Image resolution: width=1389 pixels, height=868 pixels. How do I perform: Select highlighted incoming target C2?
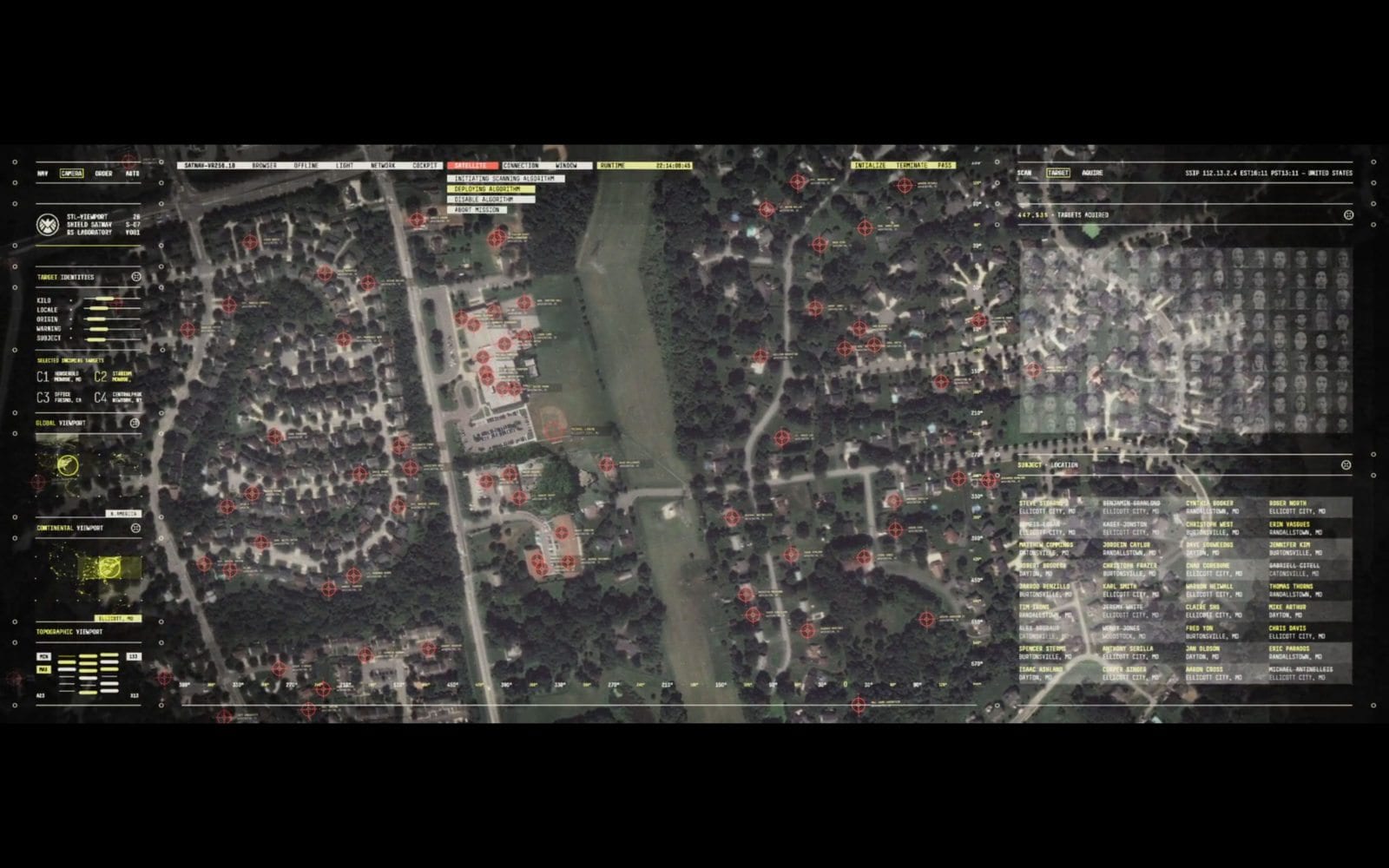click(115, 377)
